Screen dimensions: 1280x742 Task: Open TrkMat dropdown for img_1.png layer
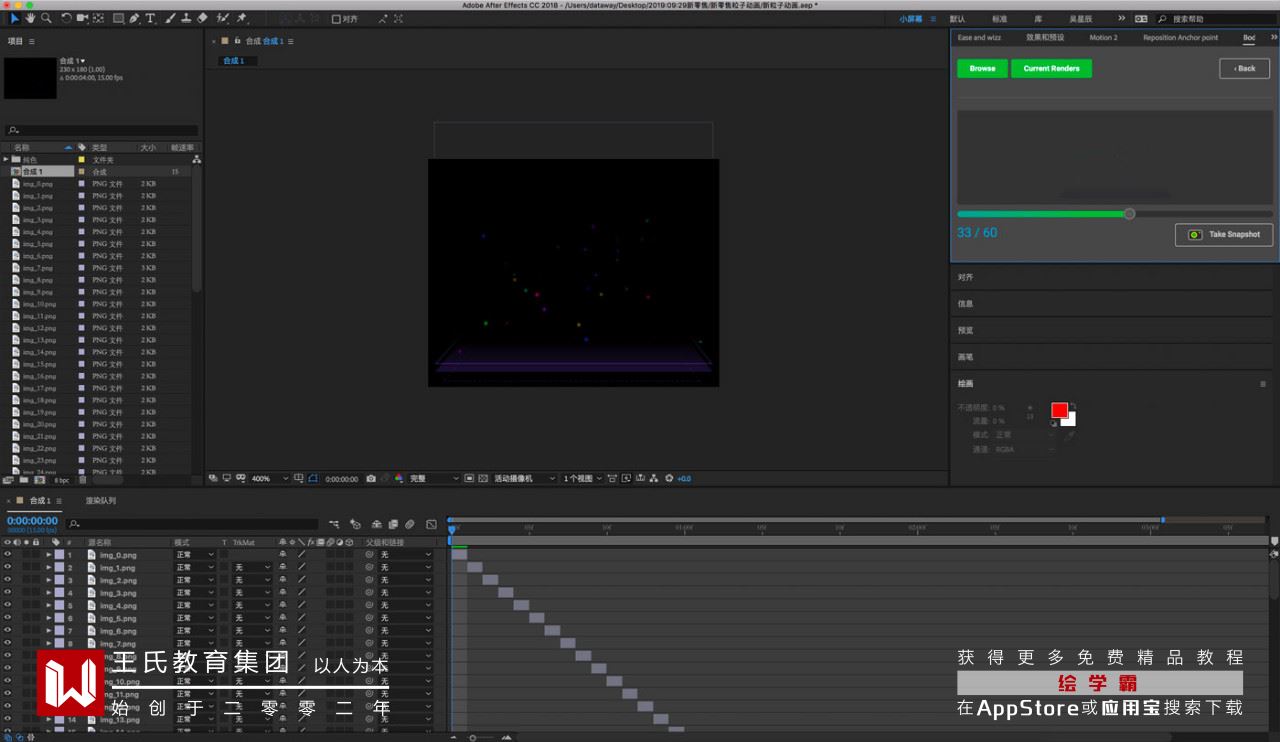tap(252, 567)
